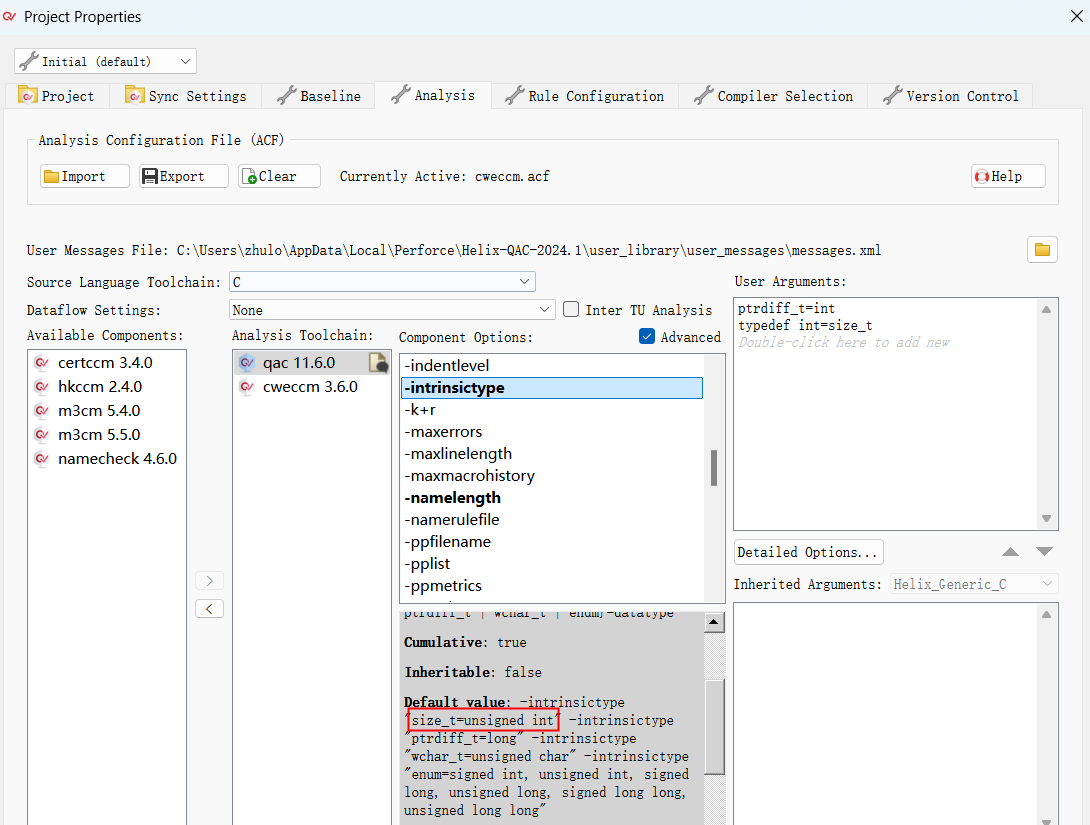Remove component using the left arrow button
Viewport: 1090px width, 825px height.
tap(209, 608)
